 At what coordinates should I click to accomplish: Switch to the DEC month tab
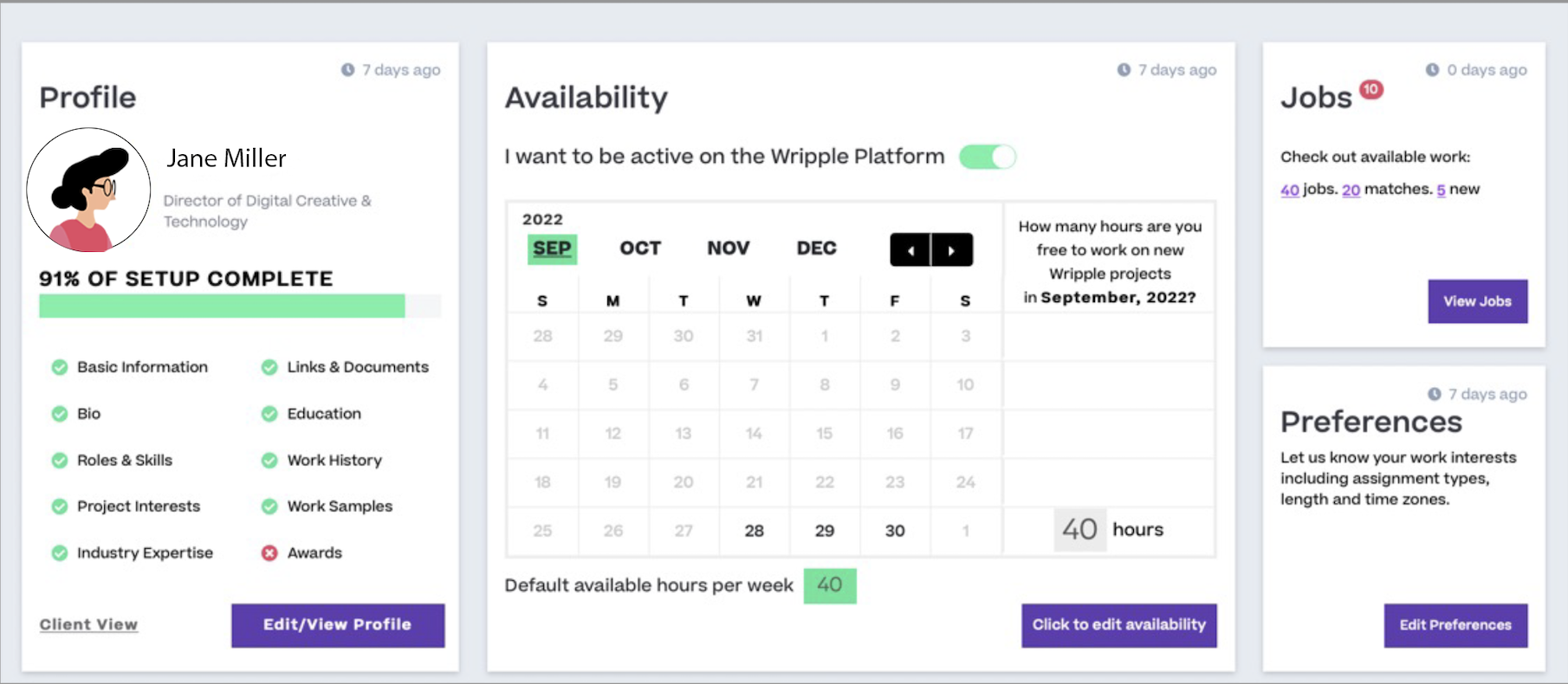pyautogui.click(x=816, y=248)
